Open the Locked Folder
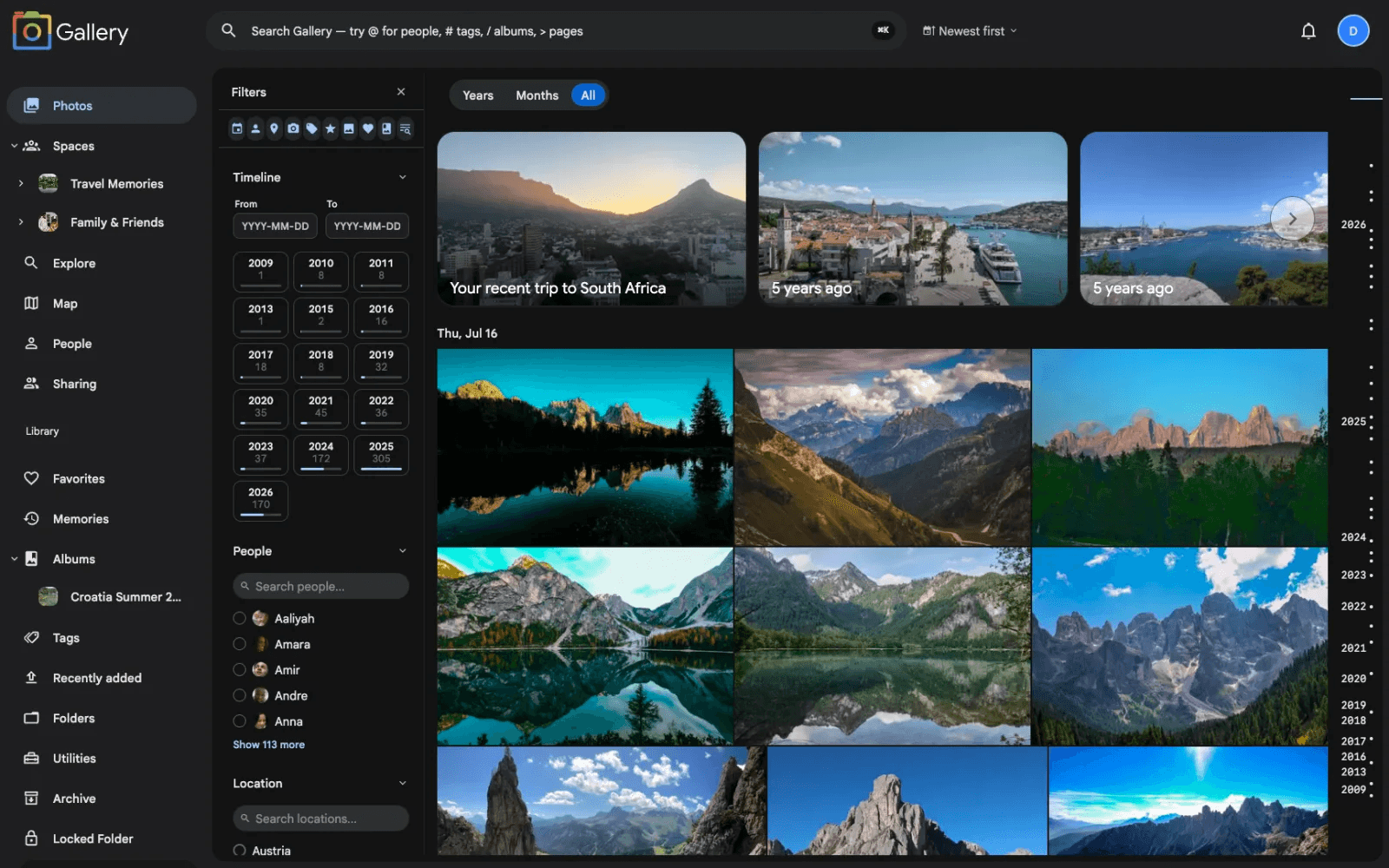Viewport: 1389px width, 868px height. (x=102, y=838)
